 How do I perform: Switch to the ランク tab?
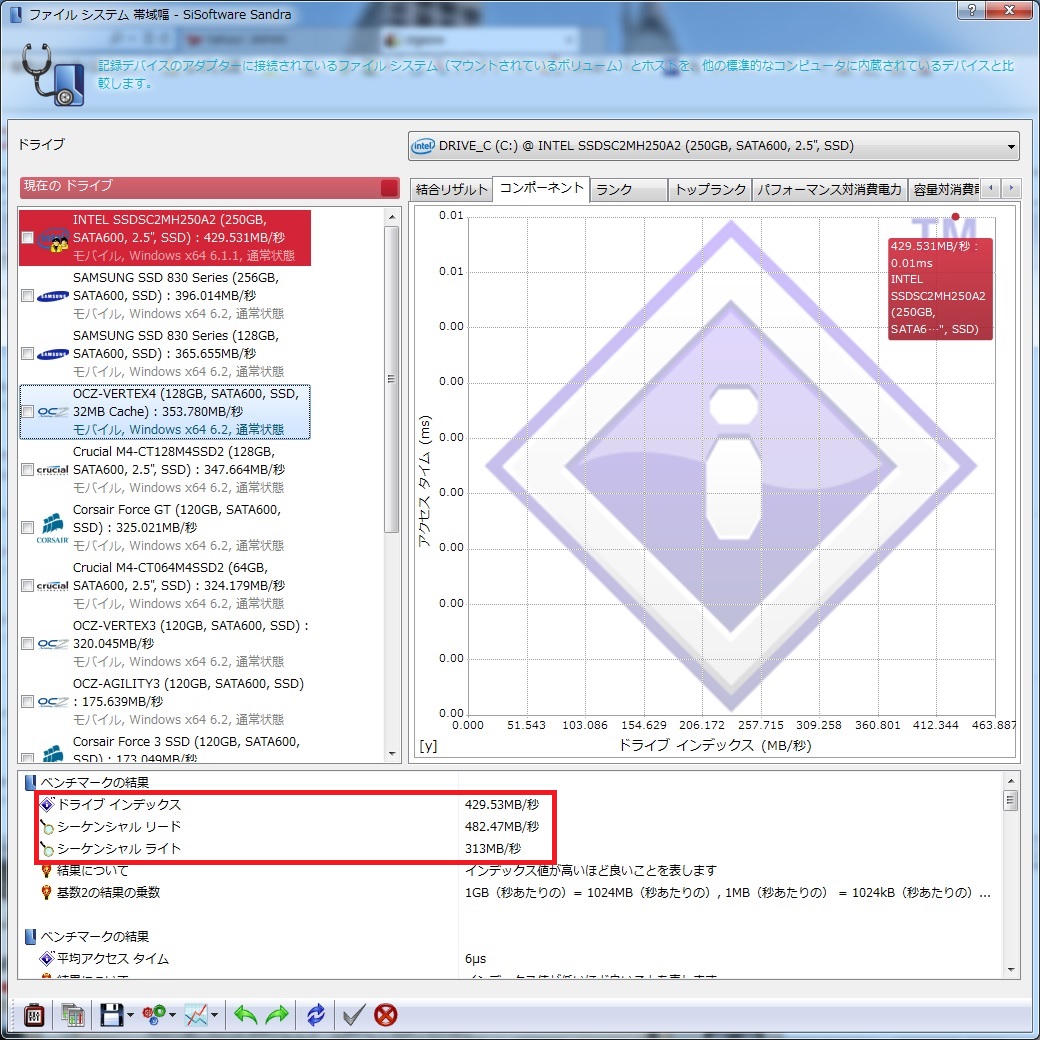pos(629,190)
